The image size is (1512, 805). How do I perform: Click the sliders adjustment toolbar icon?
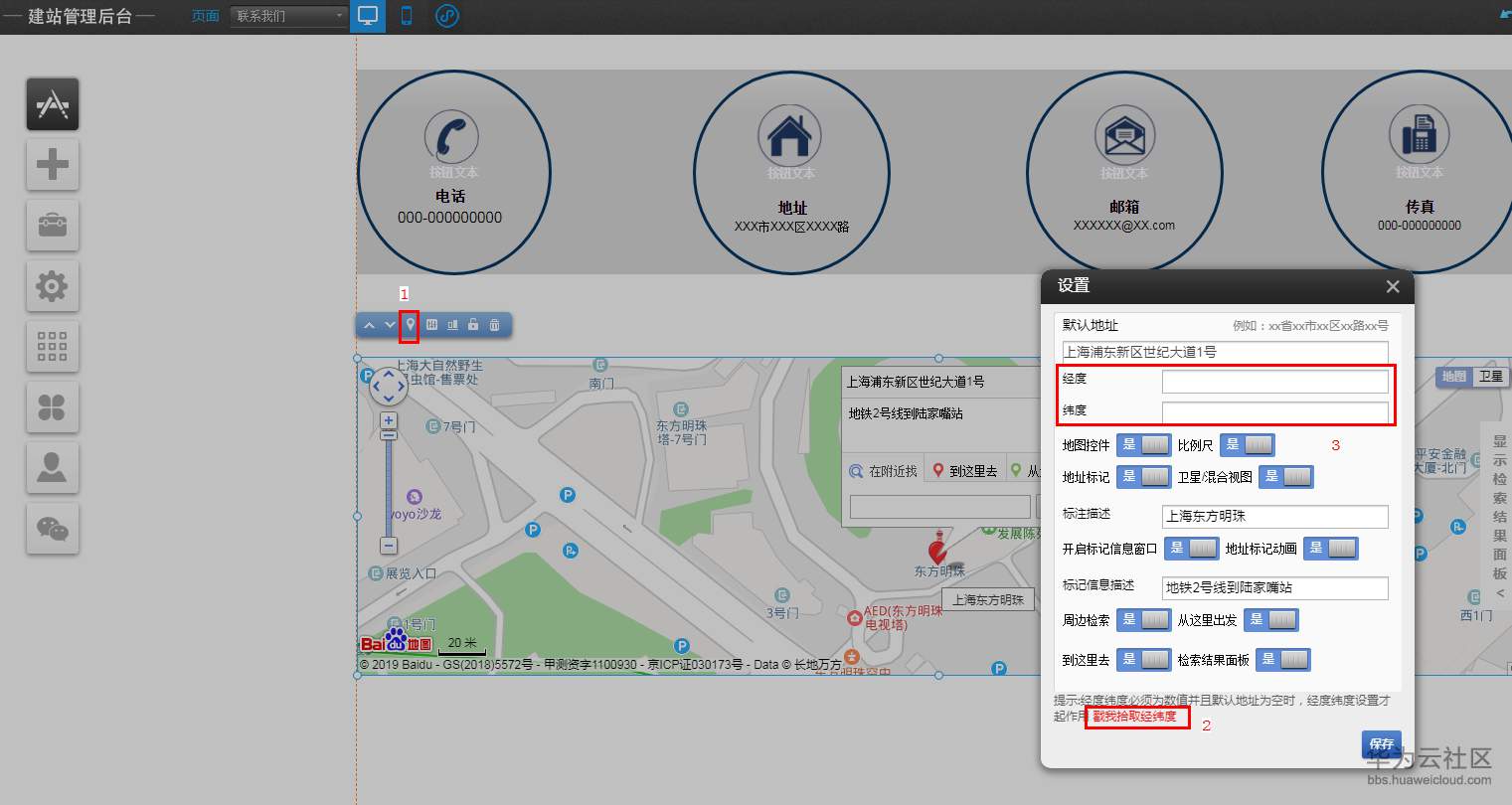[431, 325]
